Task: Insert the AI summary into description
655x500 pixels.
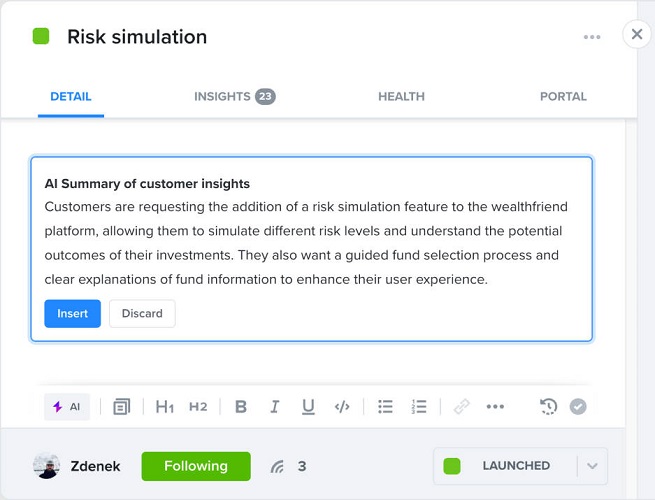Action: coord(72,314)
